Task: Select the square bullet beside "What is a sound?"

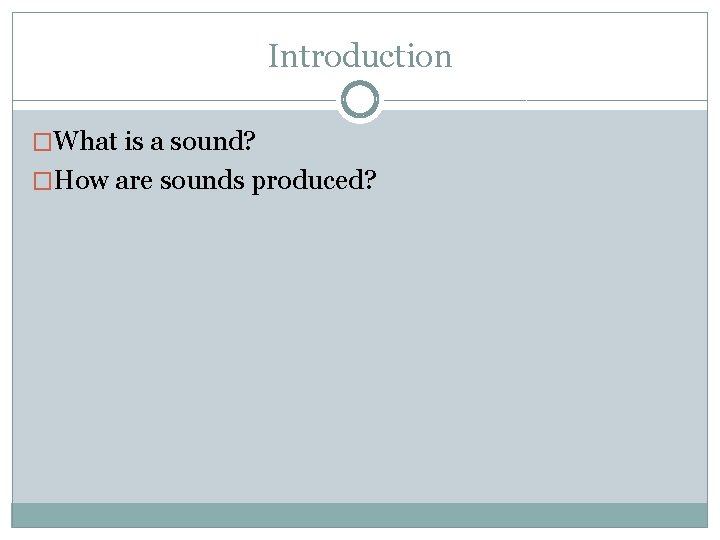Action: point(42,142)
